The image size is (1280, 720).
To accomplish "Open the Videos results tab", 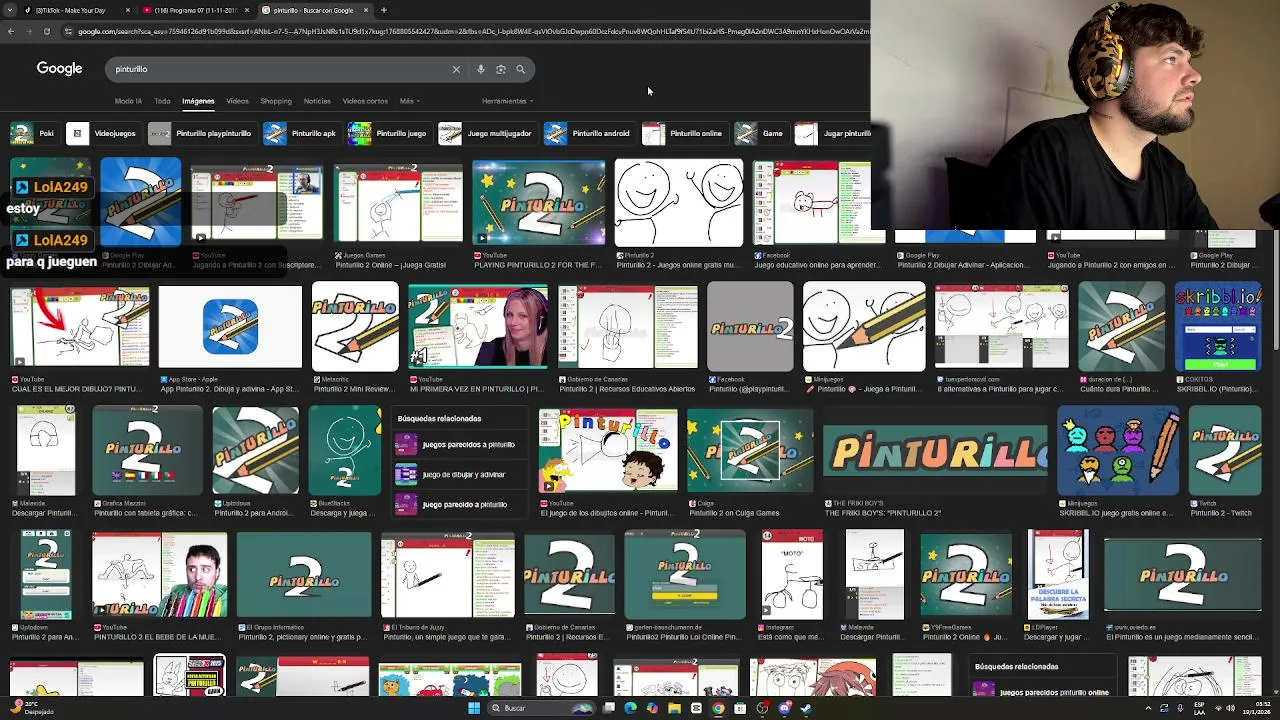I will 237,101.
